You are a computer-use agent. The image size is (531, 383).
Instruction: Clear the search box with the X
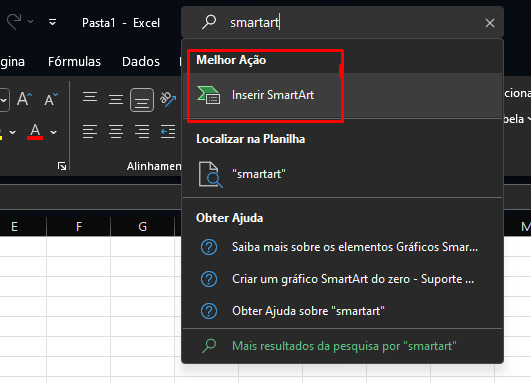click(490, 23)
